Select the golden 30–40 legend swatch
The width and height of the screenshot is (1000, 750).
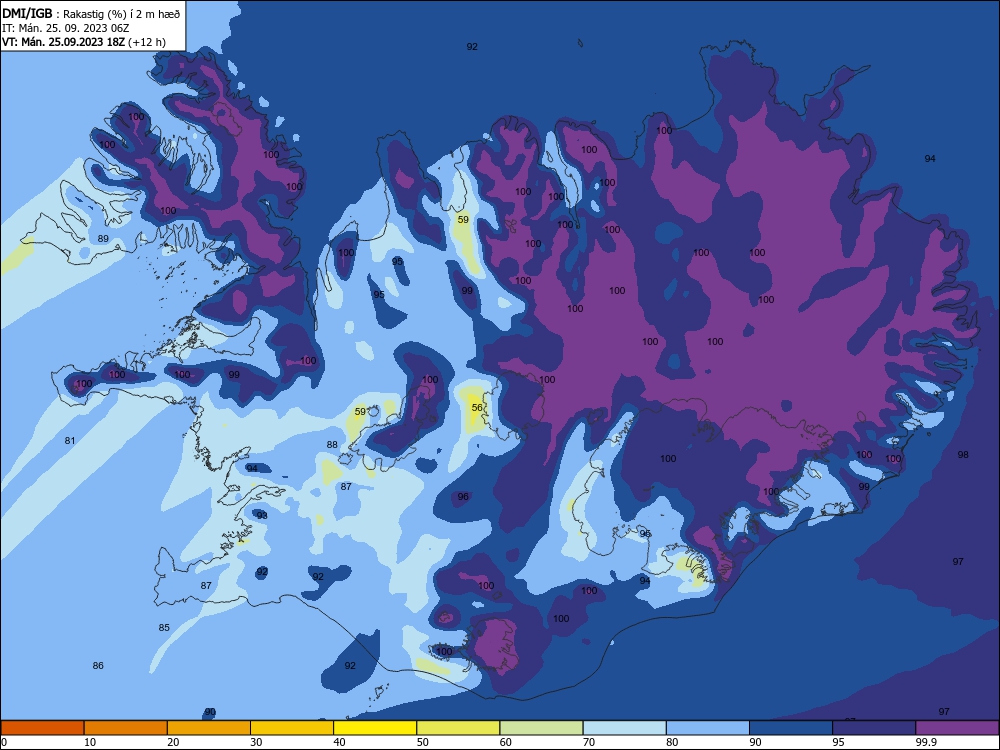tap(292, 728)
